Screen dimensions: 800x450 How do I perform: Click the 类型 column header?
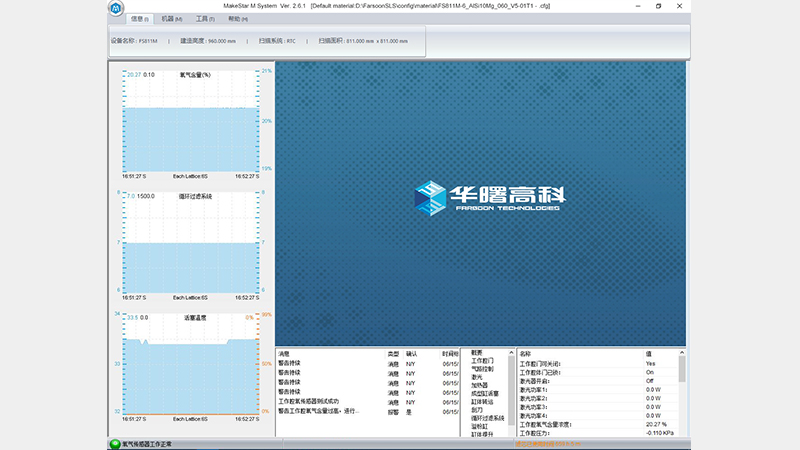393,354
